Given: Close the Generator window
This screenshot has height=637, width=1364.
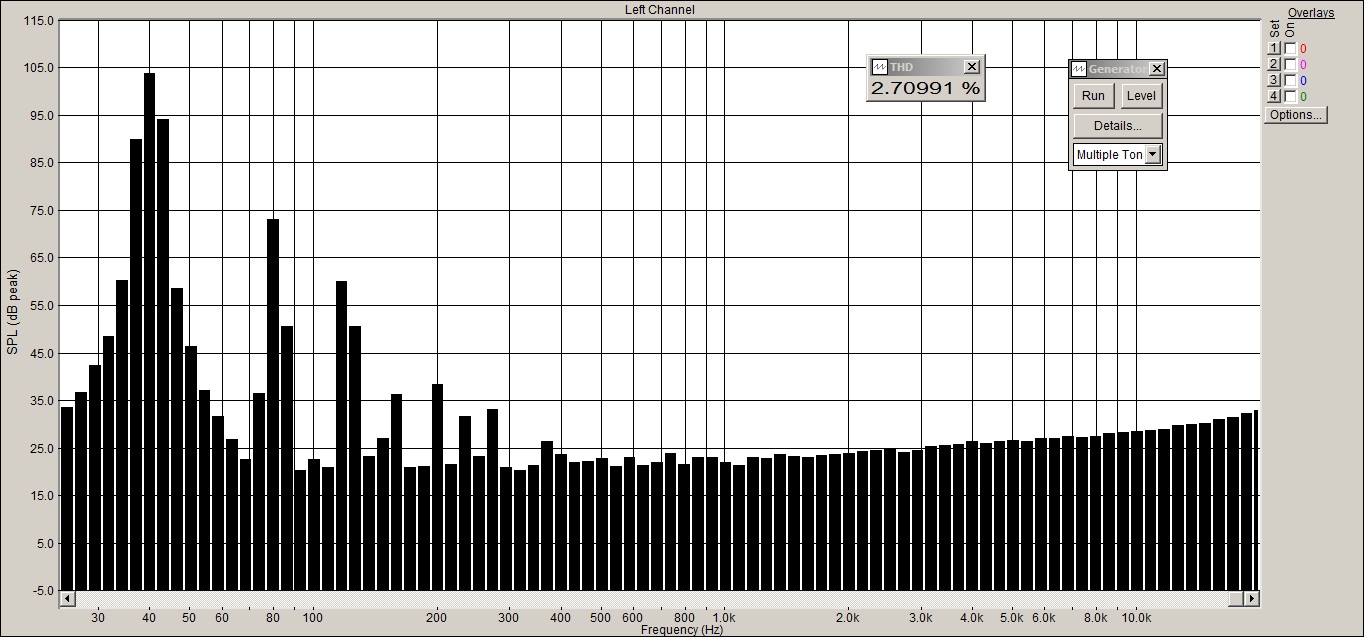Looking at the screenshot, I should 1156,69.
